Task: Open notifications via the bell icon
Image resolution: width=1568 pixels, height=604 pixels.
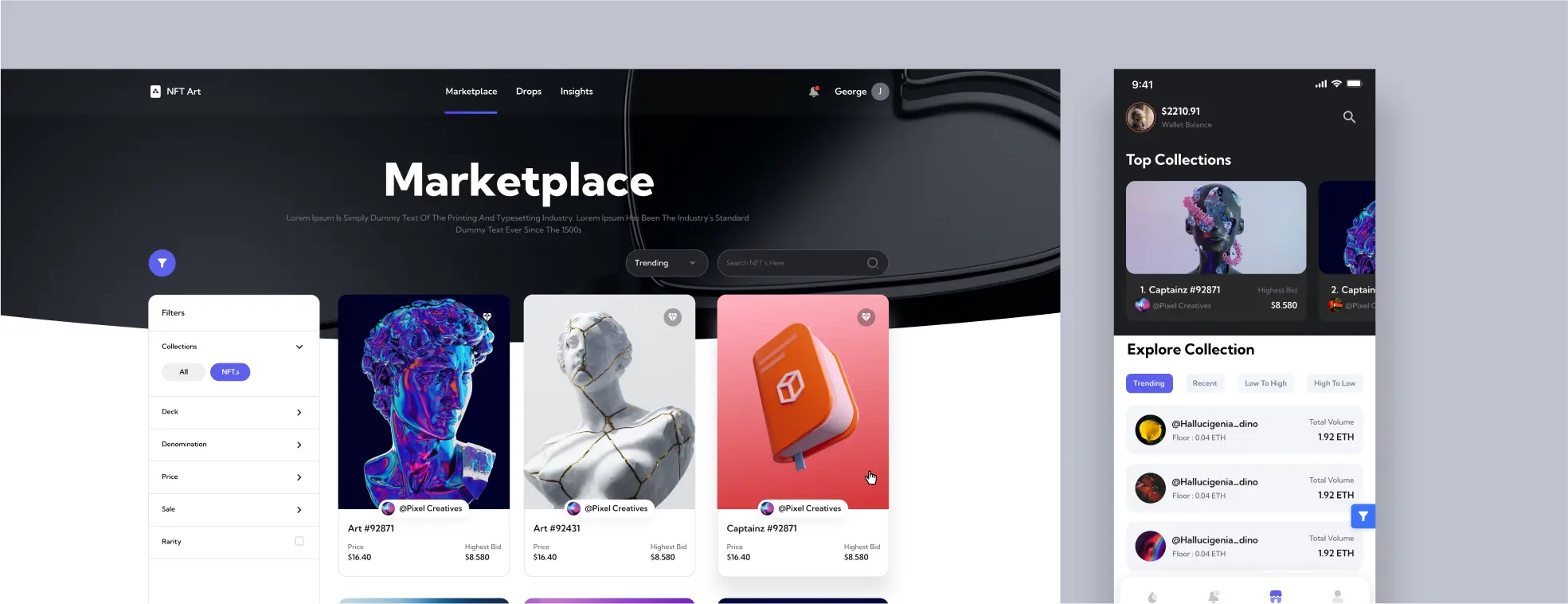Action: [814, 92]
